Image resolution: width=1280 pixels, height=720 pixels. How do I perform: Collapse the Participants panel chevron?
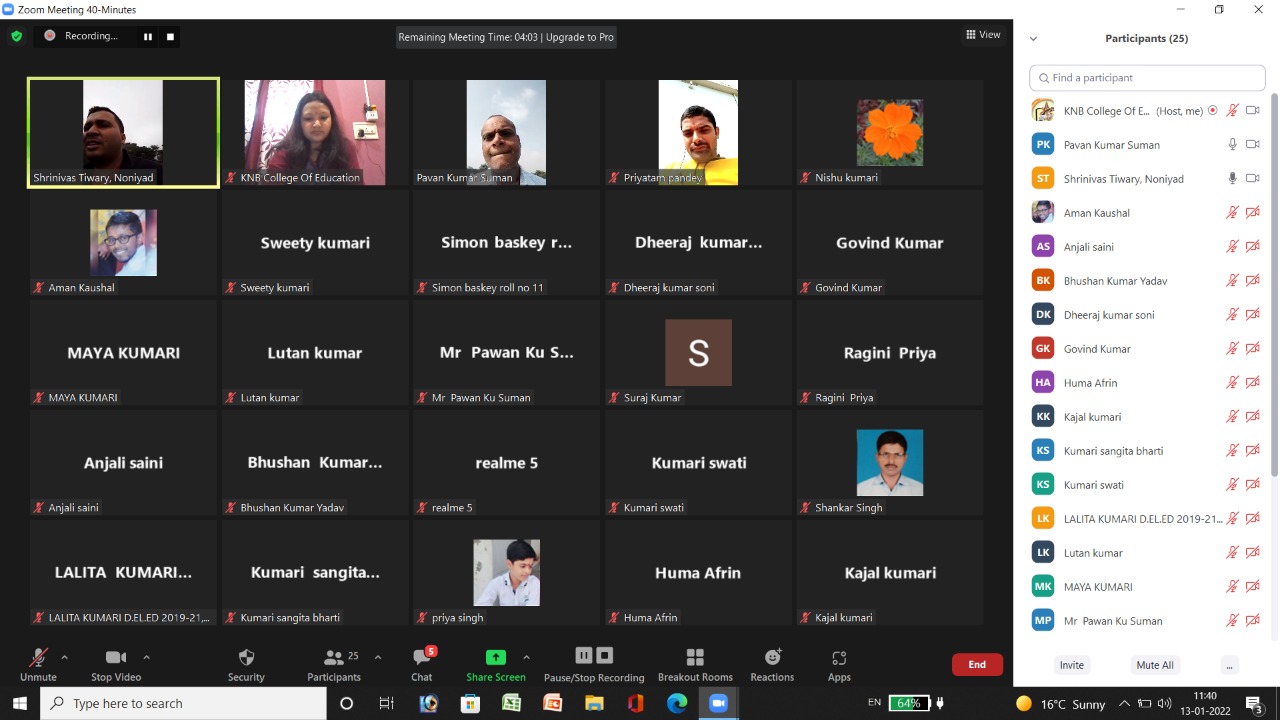[x=1033, y=39]
